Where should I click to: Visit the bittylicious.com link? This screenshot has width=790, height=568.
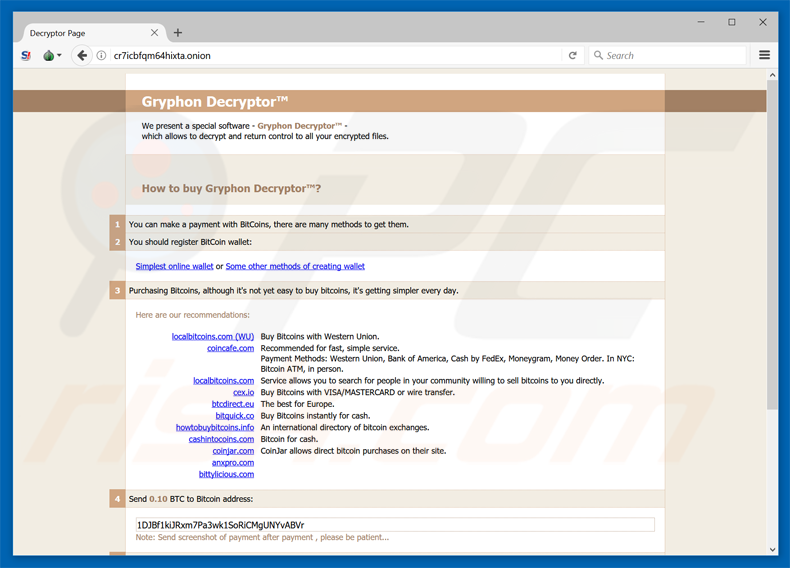click(x=226, y=474)
